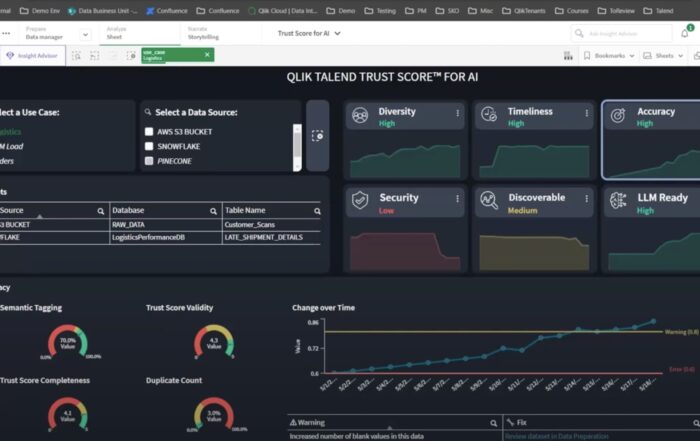Click the Security trend chart
Viewport: 700px width, 441px height.
(x=405, y=251)
